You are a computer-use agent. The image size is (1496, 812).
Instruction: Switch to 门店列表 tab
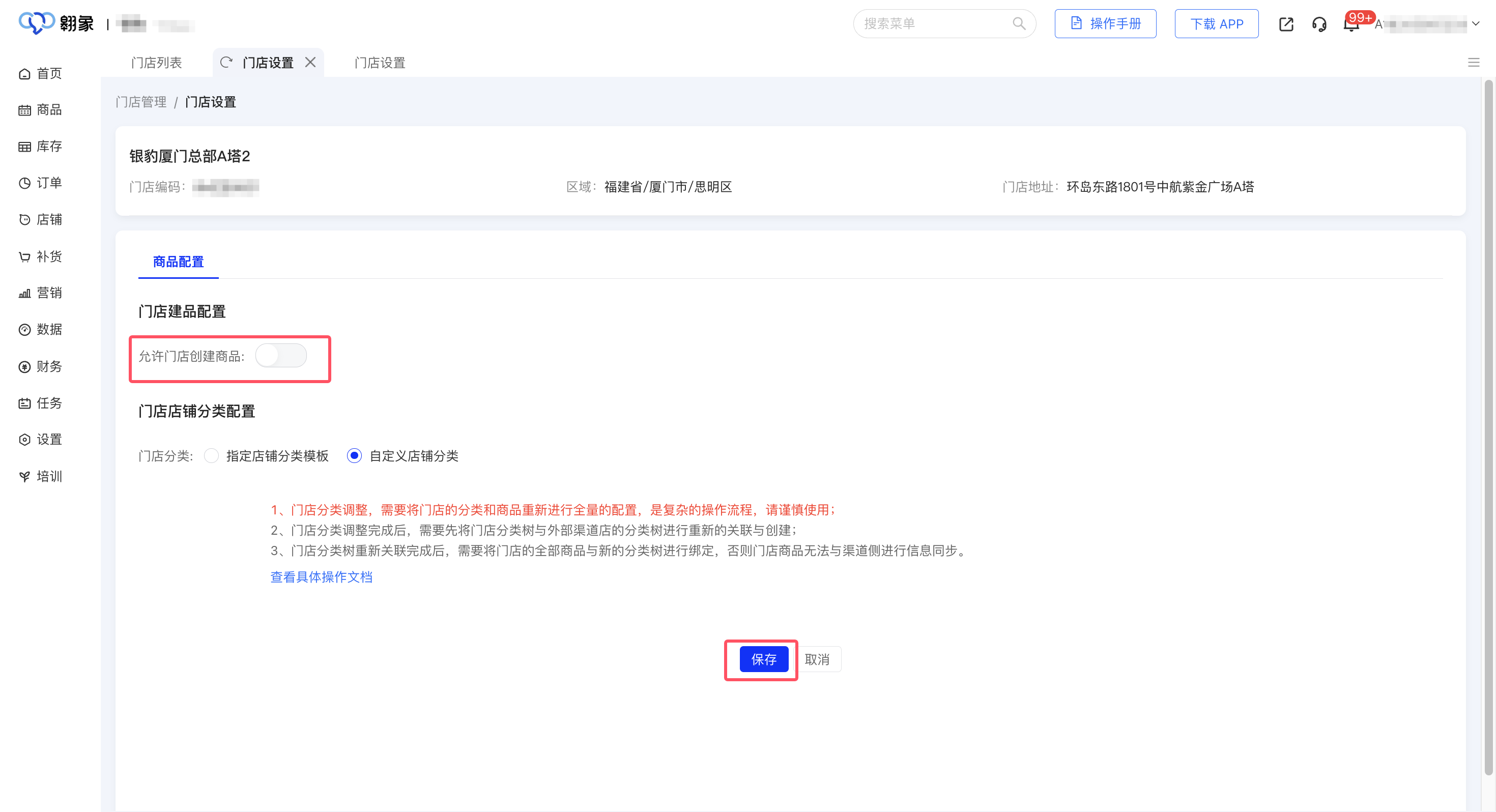[156, 63]
